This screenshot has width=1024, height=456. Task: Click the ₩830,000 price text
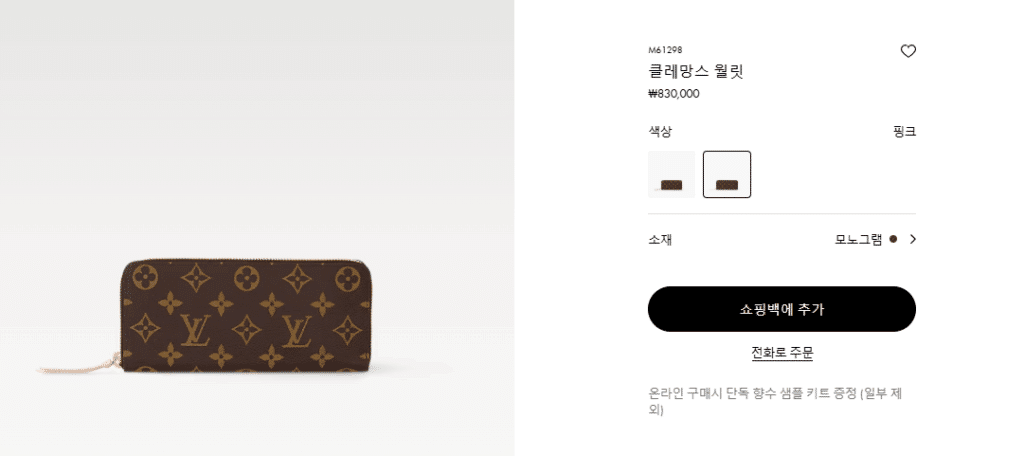coord(673,93)
